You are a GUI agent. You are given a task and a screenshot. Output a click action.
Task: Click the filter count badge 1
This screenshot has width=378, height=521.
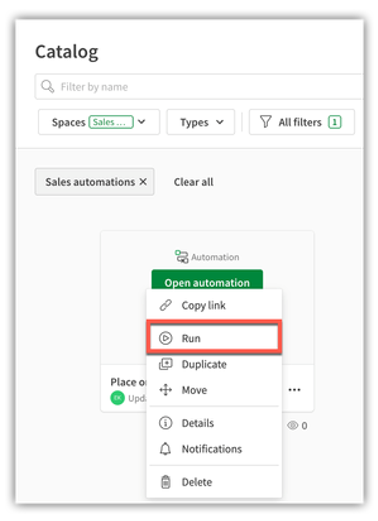335,122
